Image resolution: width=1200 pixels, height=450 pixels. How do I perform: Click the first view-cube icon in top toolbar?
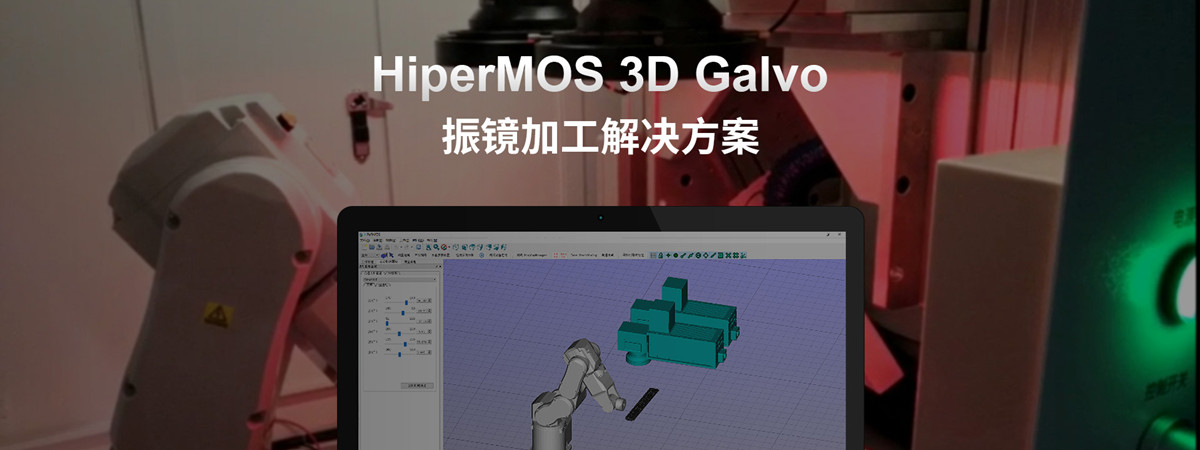tap(456, 247)
